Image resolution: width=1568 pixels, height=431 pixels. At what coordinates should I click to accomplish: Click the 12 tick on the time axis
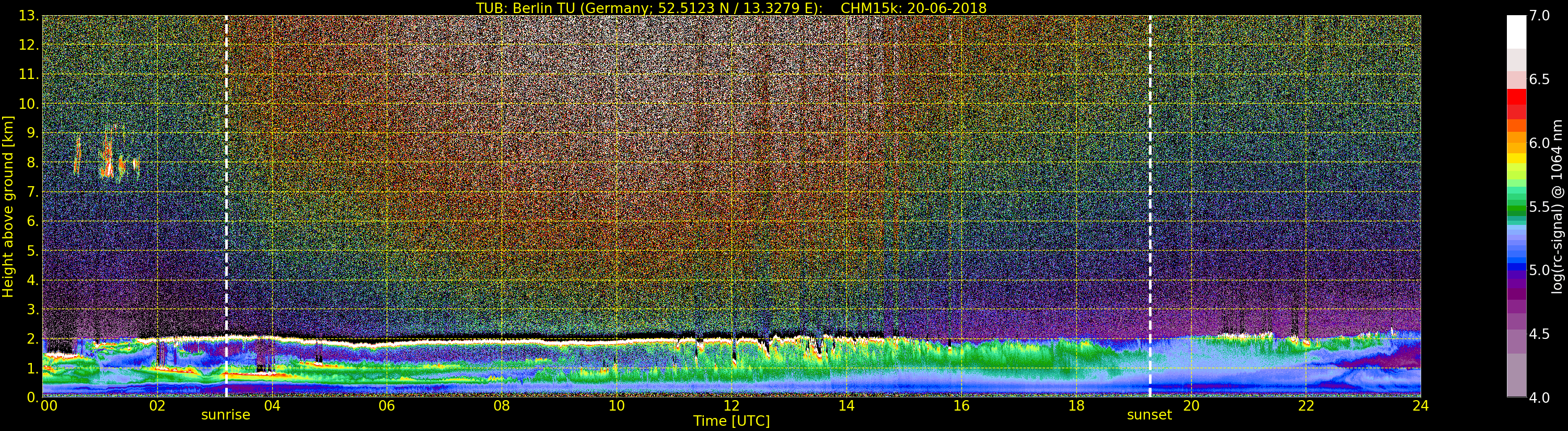pos(731,406)
